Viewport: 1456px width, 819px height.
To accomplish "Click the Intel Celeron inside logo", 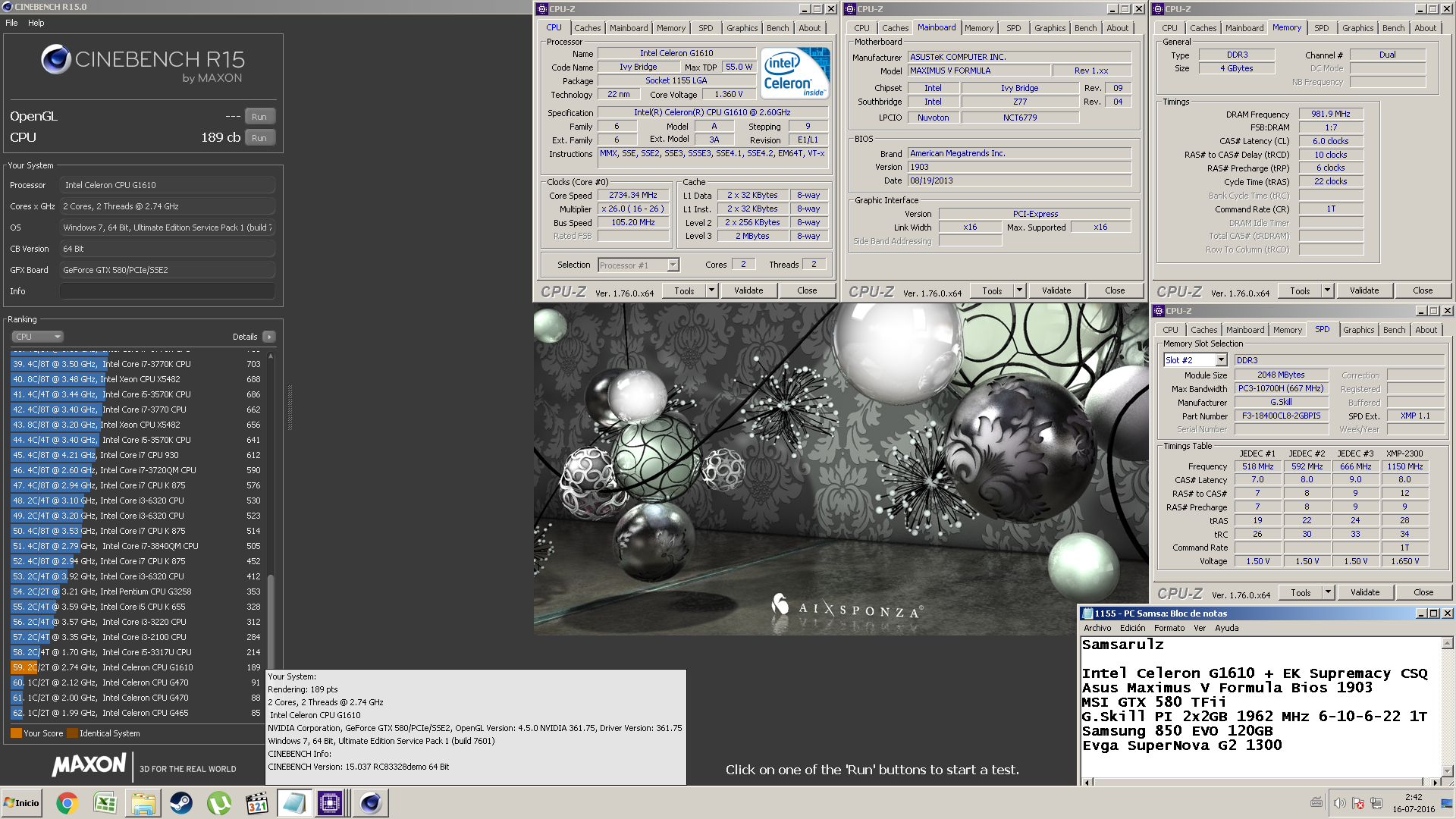I will tap(795, 74).
